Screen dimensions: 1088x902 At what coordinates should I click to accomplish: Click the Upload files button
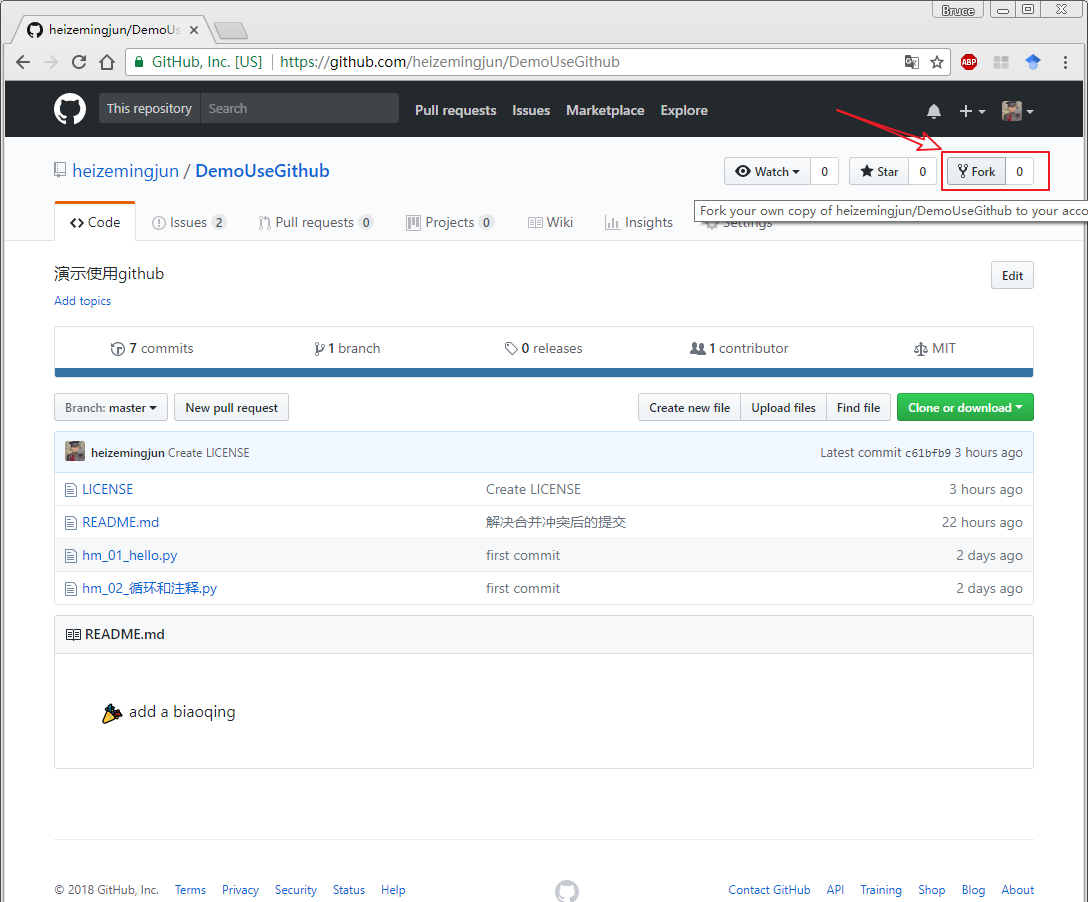[x=783, y=407]
